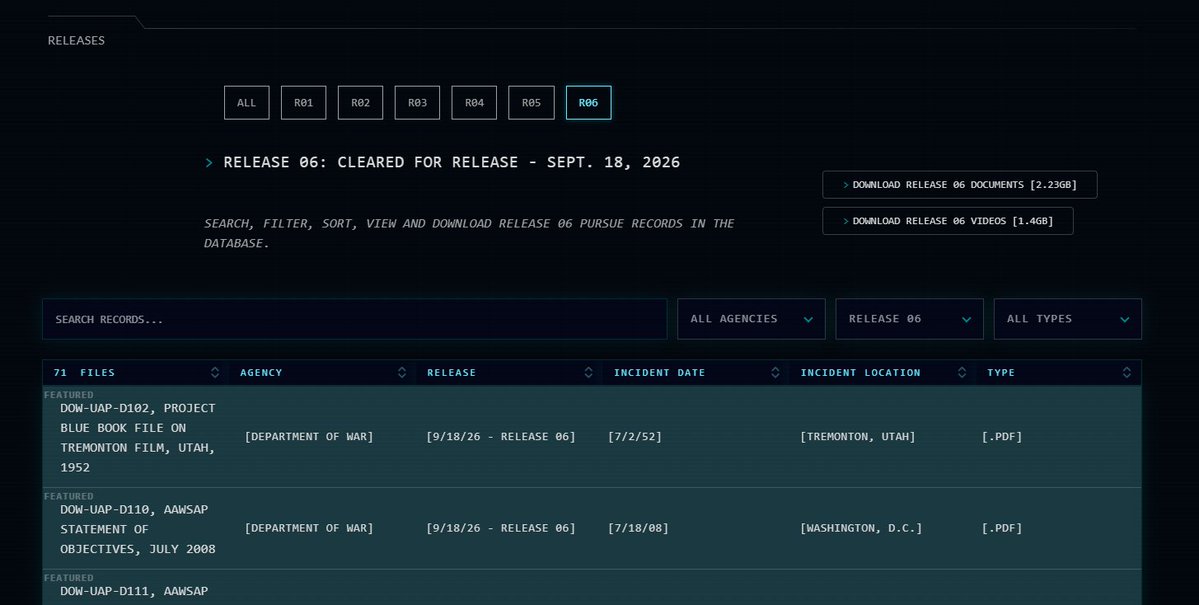Click the release cell in the DOW-UAP-D110 row
This screenshot has width=1199, height=605.
(x=501, y=529)
